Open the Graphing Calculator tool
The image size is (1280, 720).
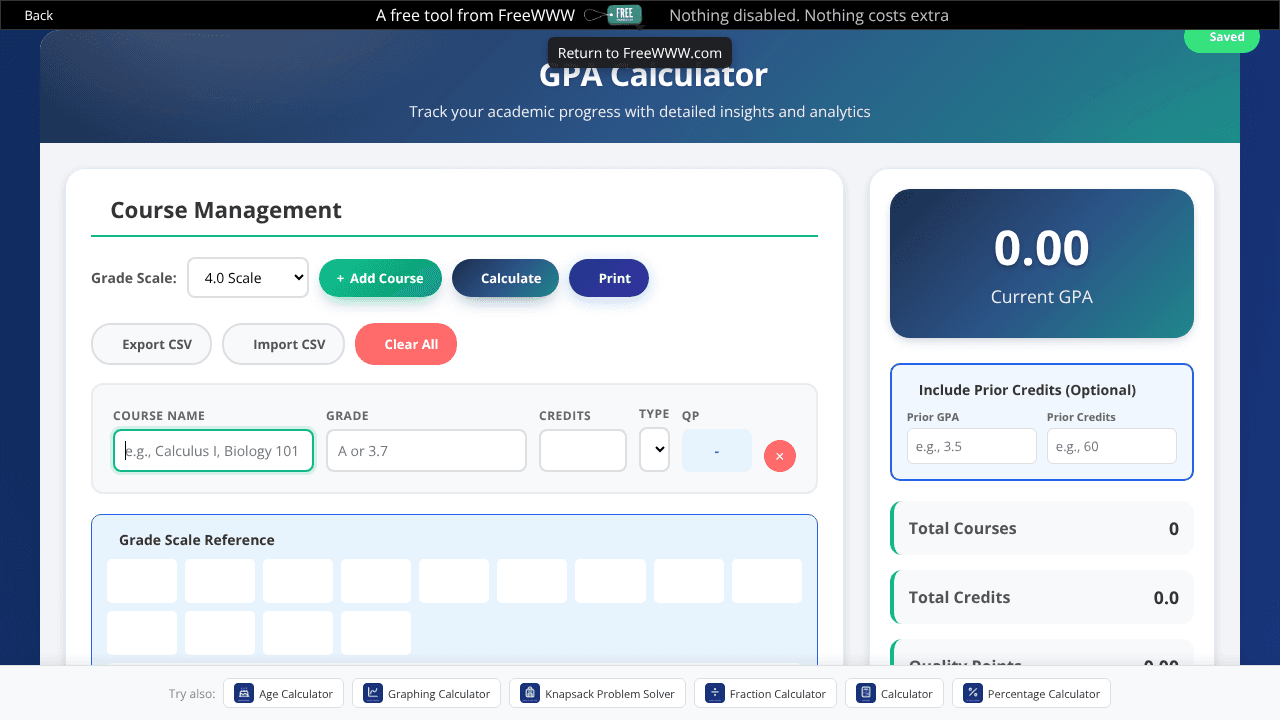(427, 693)
